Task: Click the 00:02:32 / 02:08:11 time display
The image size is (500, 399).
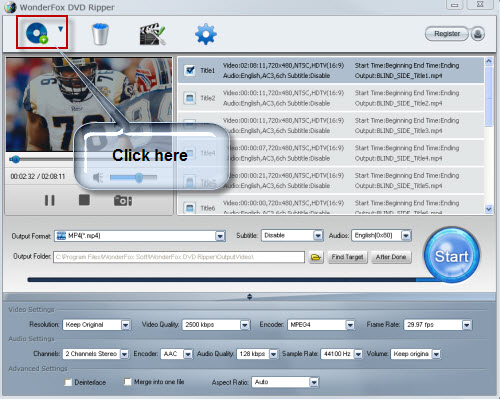Action: (38, 176)
